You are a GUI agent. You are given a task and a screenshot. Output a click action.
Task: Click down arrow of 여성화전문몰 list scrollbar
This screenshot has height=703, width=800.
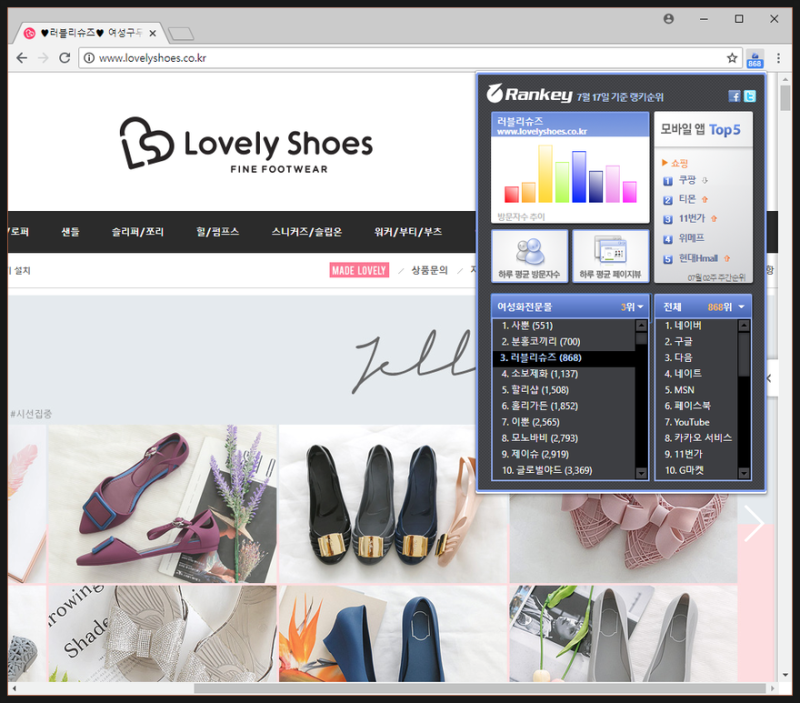pyautogui.click(x=641, y=473)
